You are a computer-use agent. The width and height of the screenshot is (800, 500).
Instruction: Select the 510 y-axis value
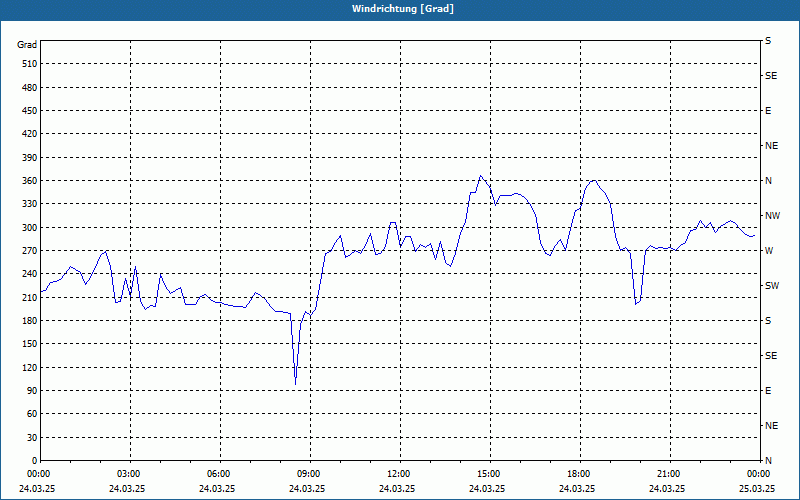30,64
